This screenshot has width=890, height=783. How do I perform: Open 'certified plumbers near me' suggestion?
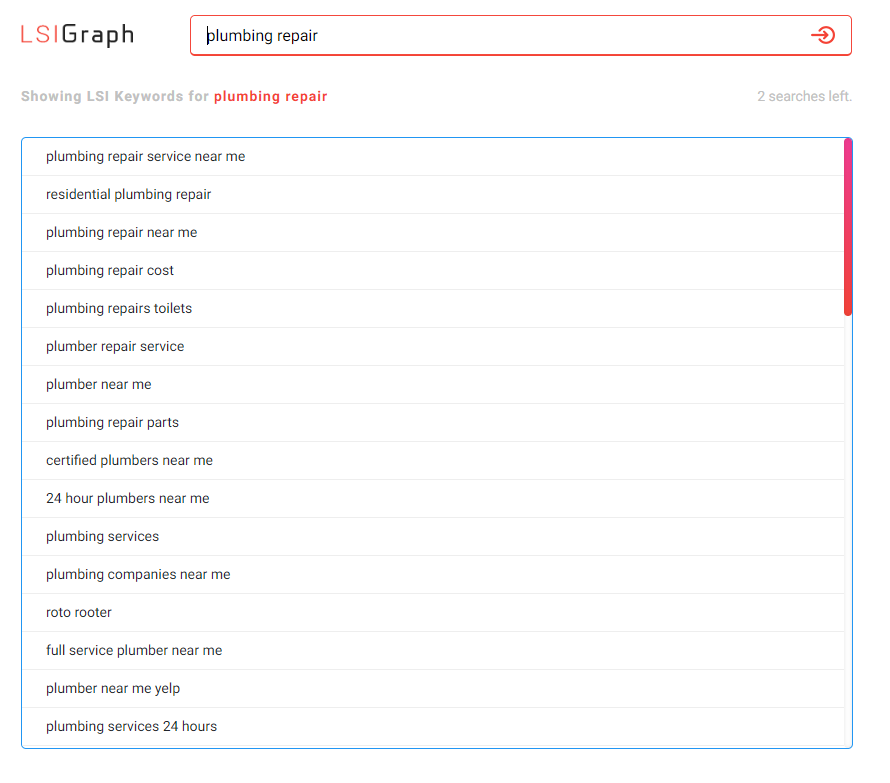click(129, 460)
